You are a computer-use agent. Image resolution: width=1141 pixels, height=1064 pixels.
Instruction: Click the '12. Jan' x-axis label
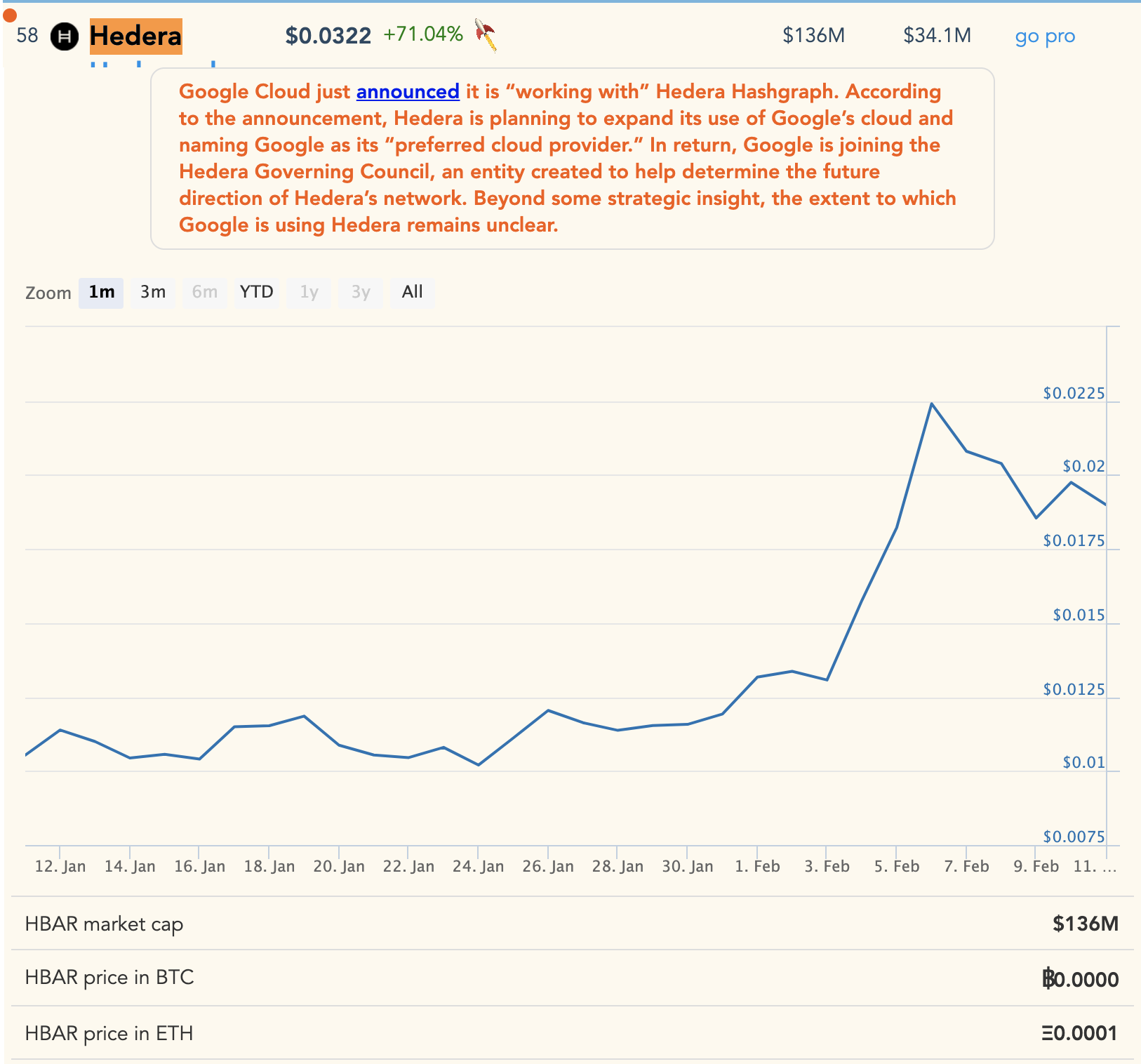pos(60,867)
